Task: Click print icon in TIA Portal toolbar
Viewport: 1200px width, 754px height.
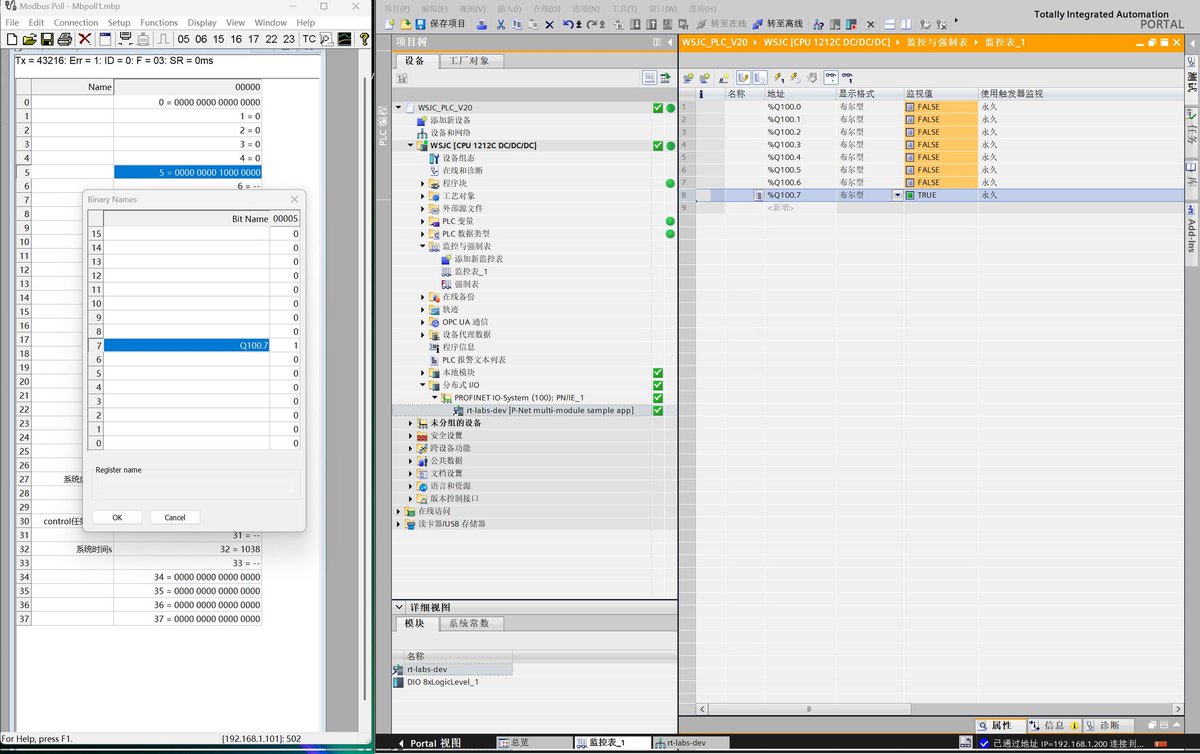Action: click(481, 23)
